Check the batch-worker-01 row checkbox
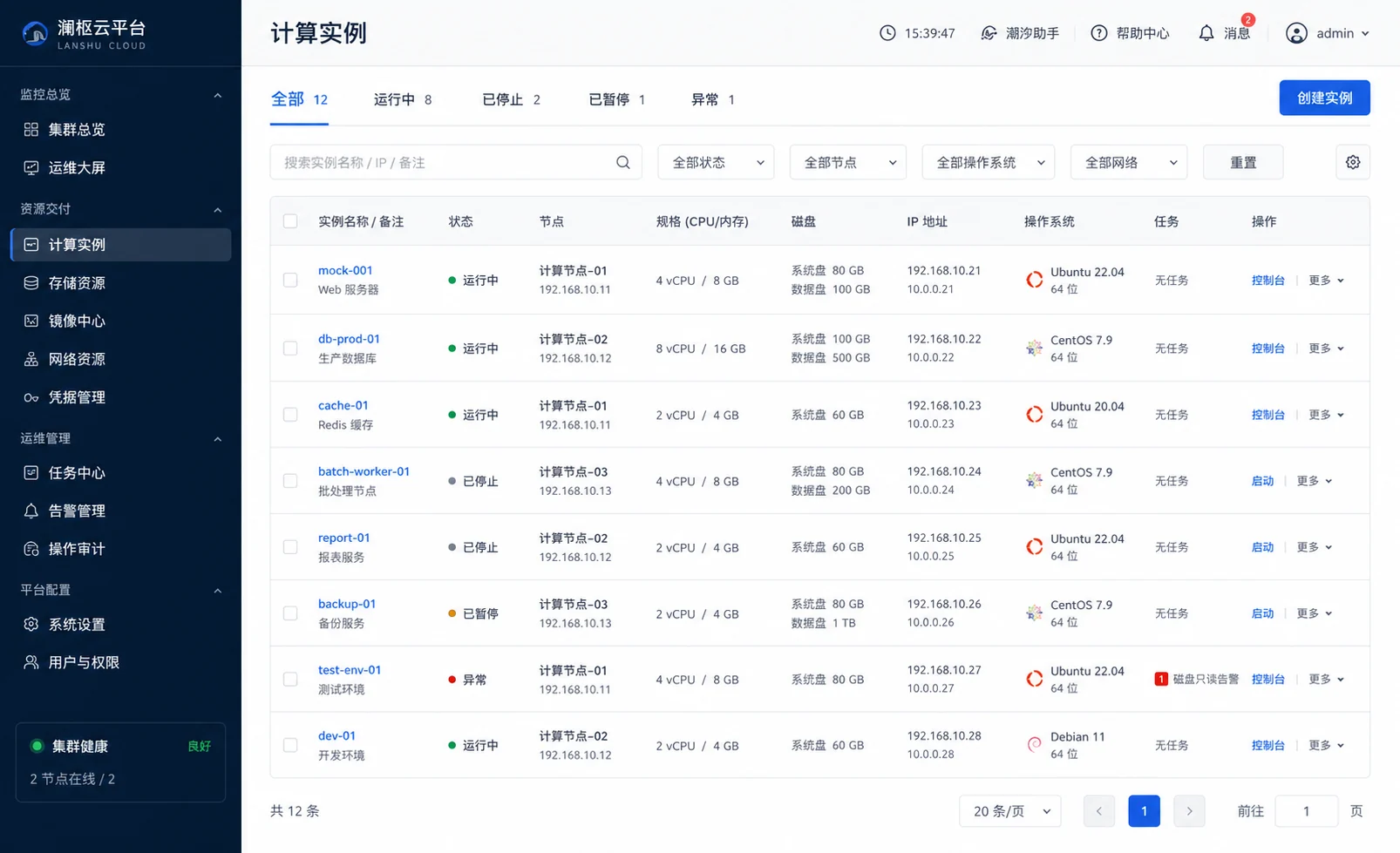 coord(290,481)
